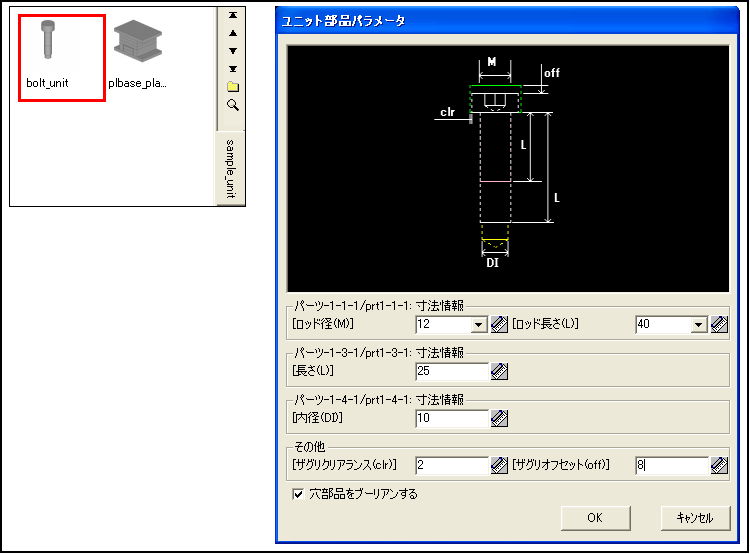Click the ザグリオフセット(off) input field
Screen dimensions: 750x554
click(x=672, y=465)
